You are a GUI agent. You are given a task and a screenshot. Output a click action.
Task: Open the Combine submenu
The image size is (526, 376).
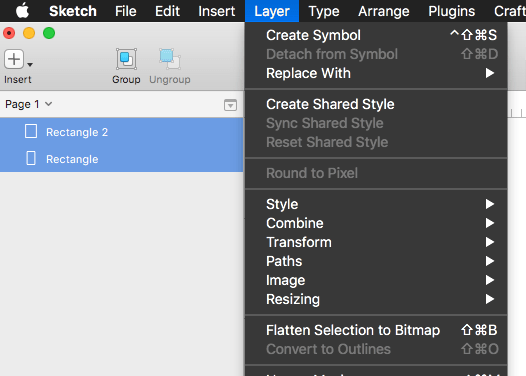(x=376, y=223)
